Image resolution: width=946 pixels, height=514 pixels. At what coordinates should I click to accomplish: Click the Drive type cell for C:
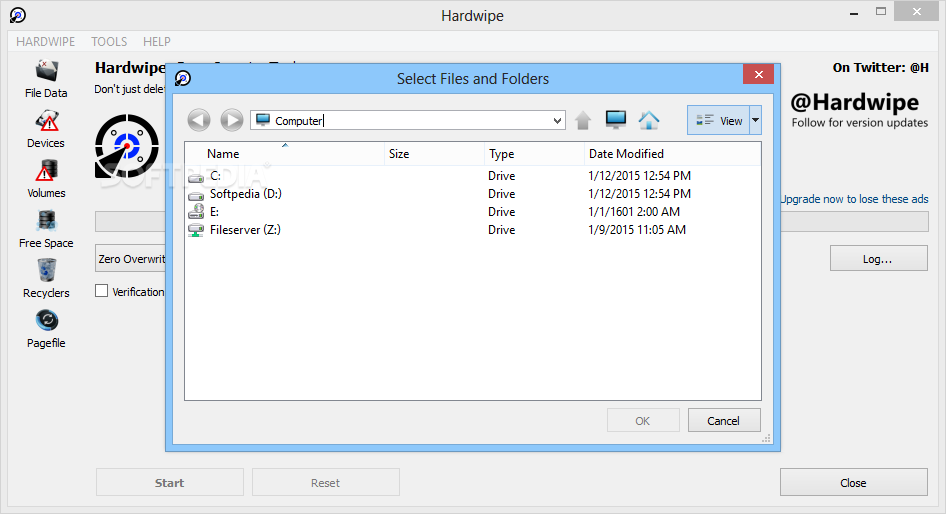tap(502, 176)
